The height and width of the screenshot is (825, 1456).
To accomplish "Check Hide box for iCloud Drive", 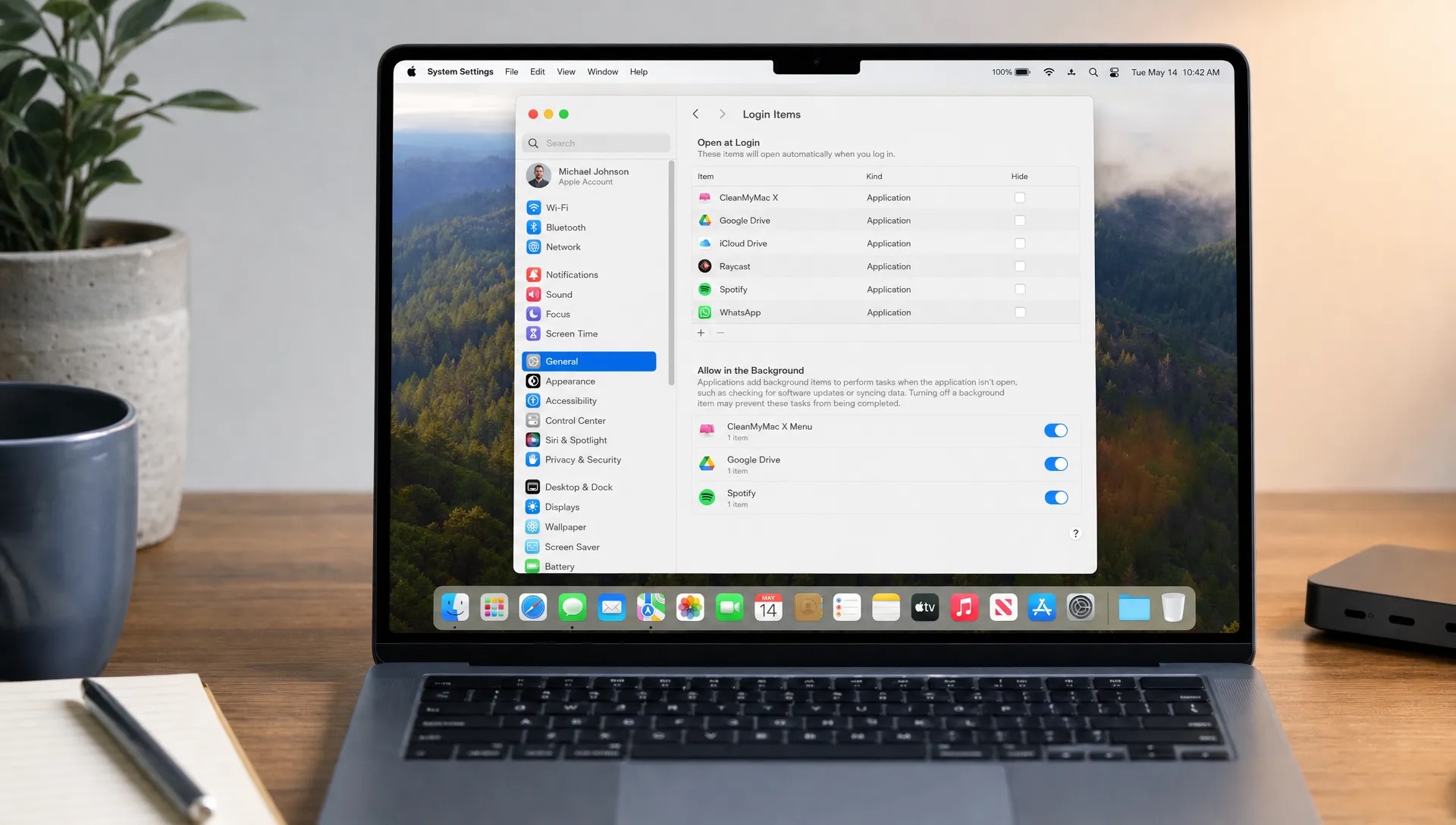I will click(1020, 243).
